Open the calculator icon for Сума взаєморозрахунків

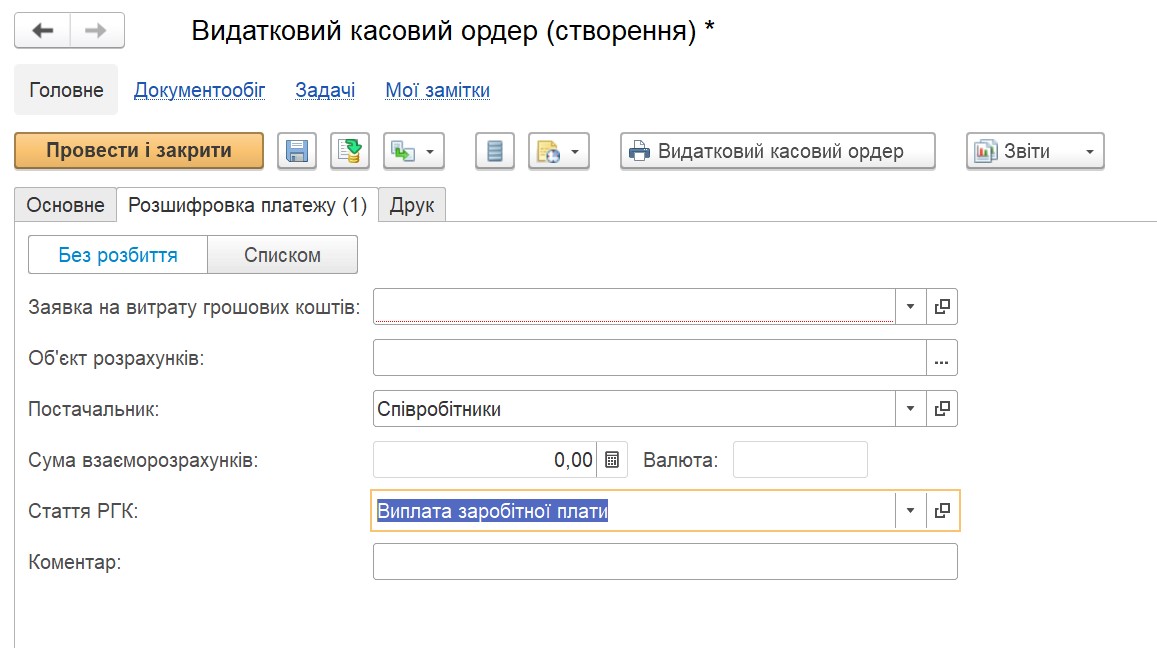[x=612, y=460]
